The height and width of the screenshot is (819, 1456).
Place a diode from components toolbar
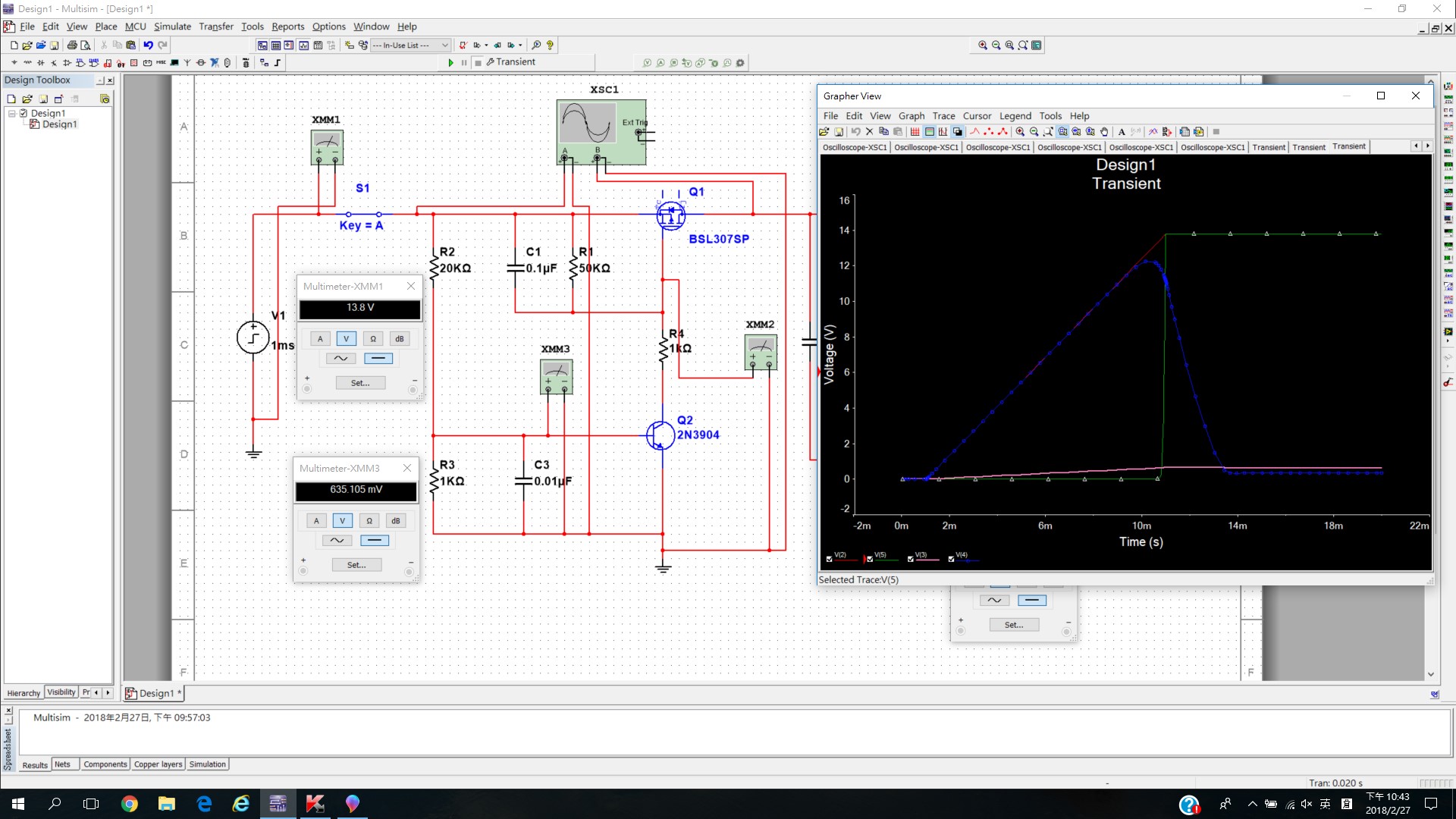[x=41, y=63]
